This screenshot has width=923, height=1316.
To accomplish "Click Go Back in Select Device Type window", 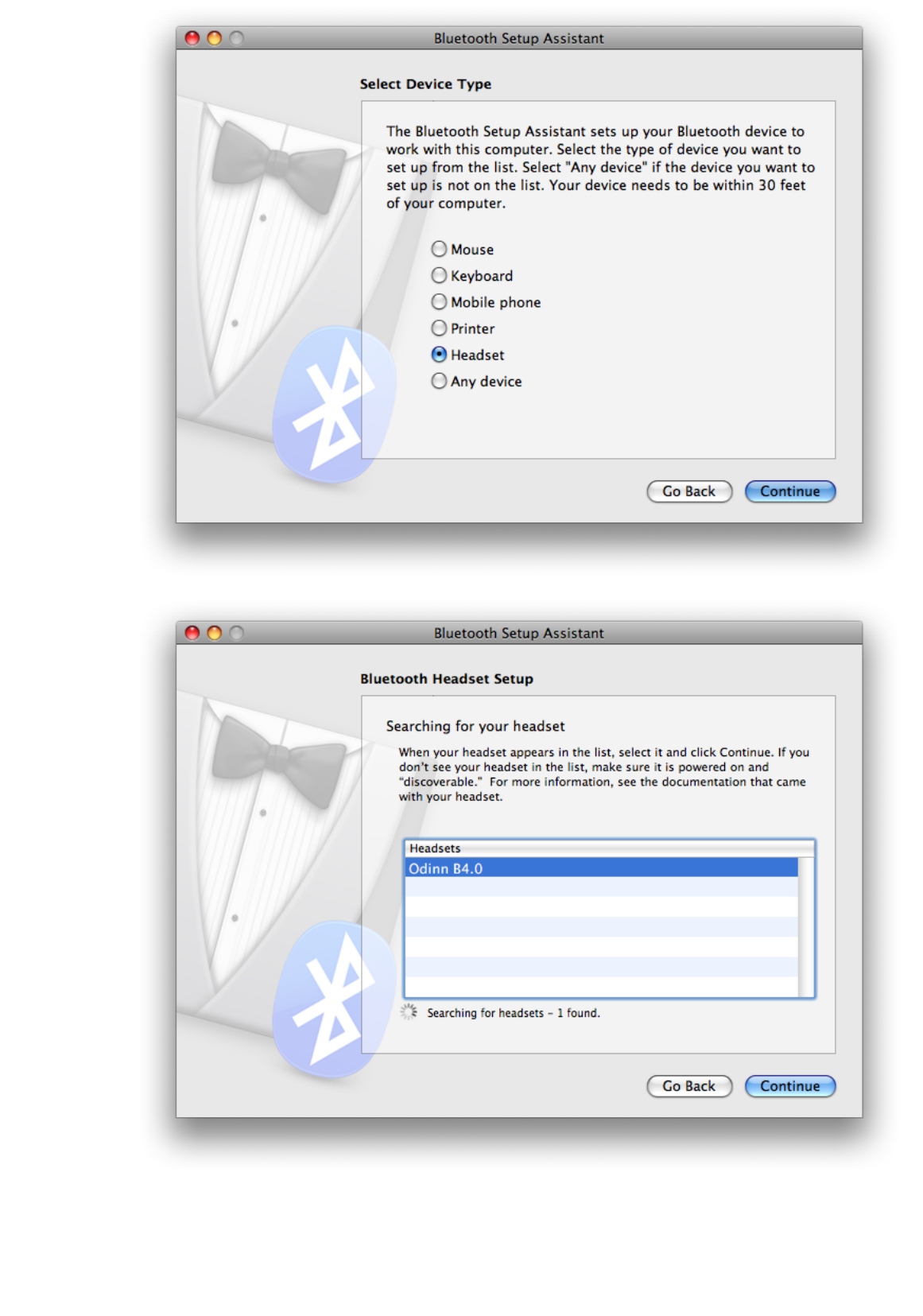I will coord(689,491).
